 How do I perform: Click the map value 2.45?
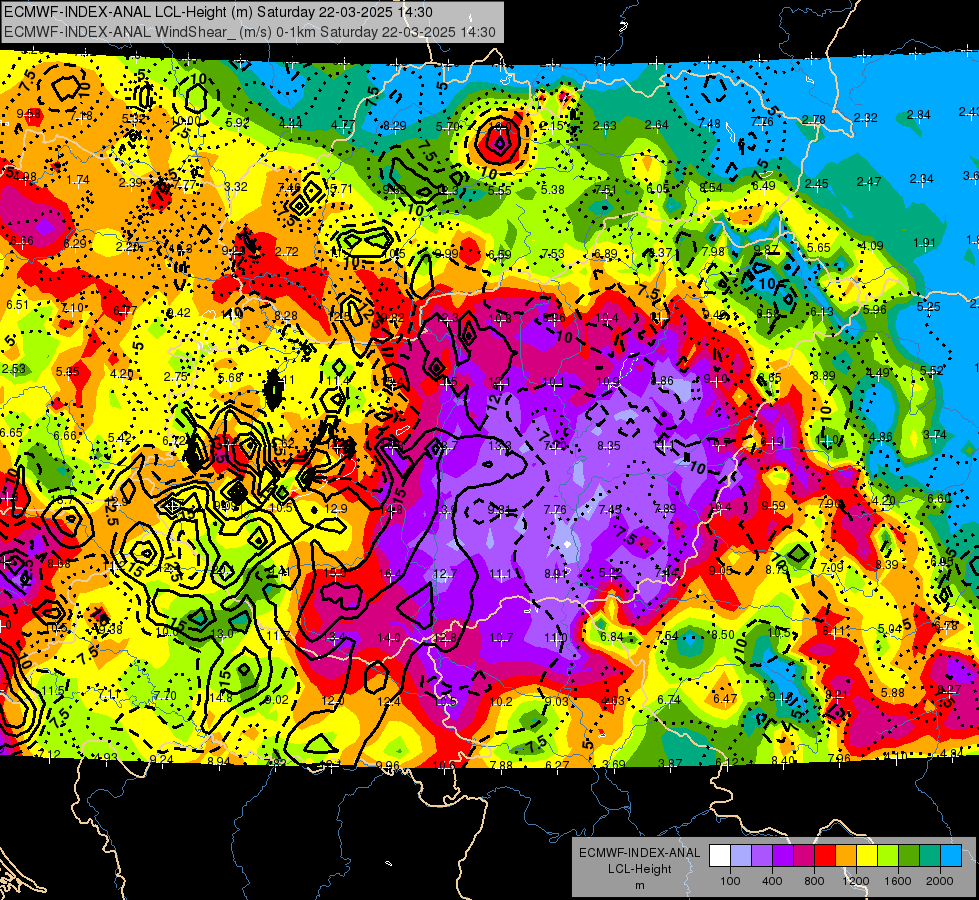(816, 184)
